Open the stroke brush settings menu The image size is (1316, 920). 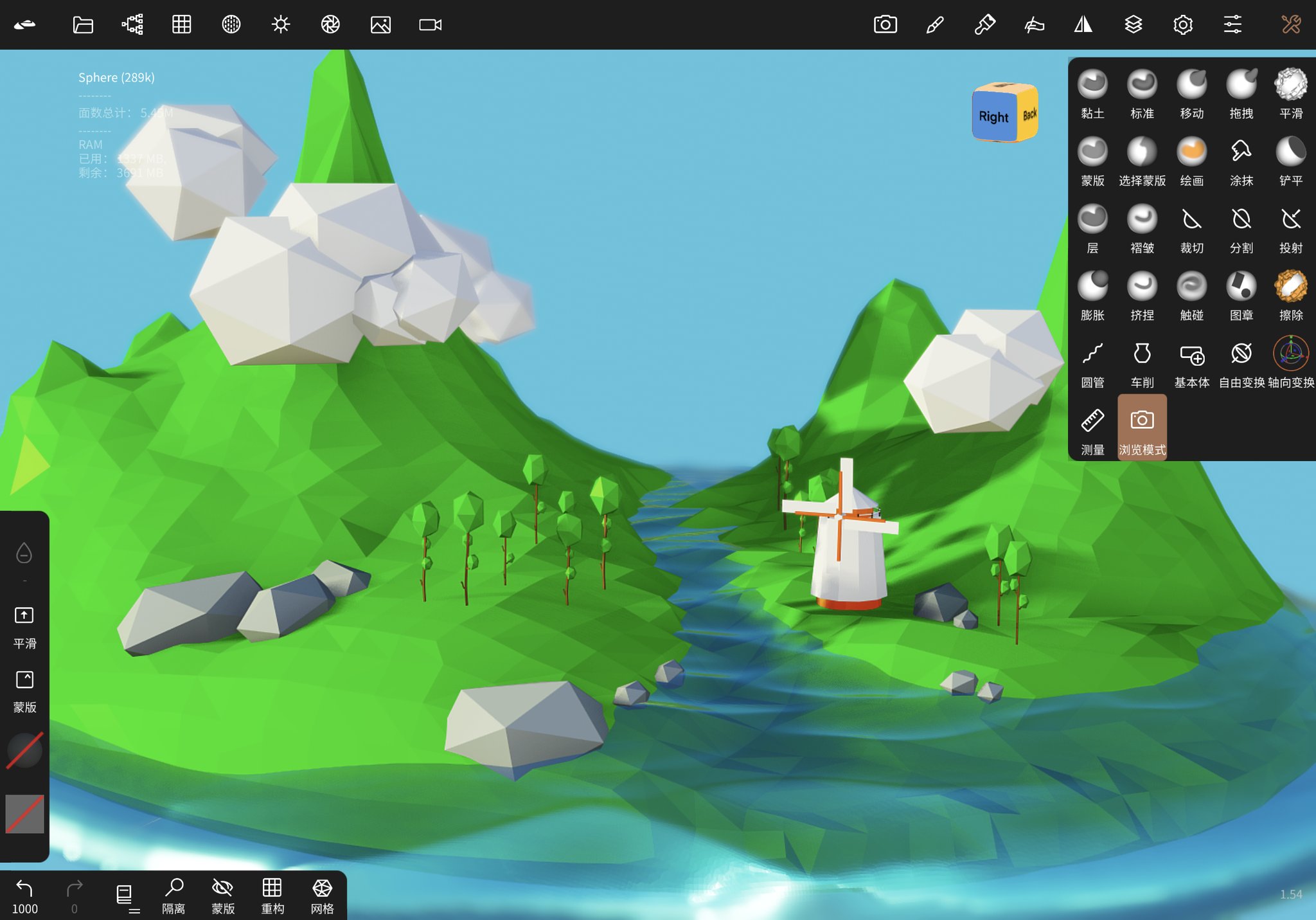(934, 25)
